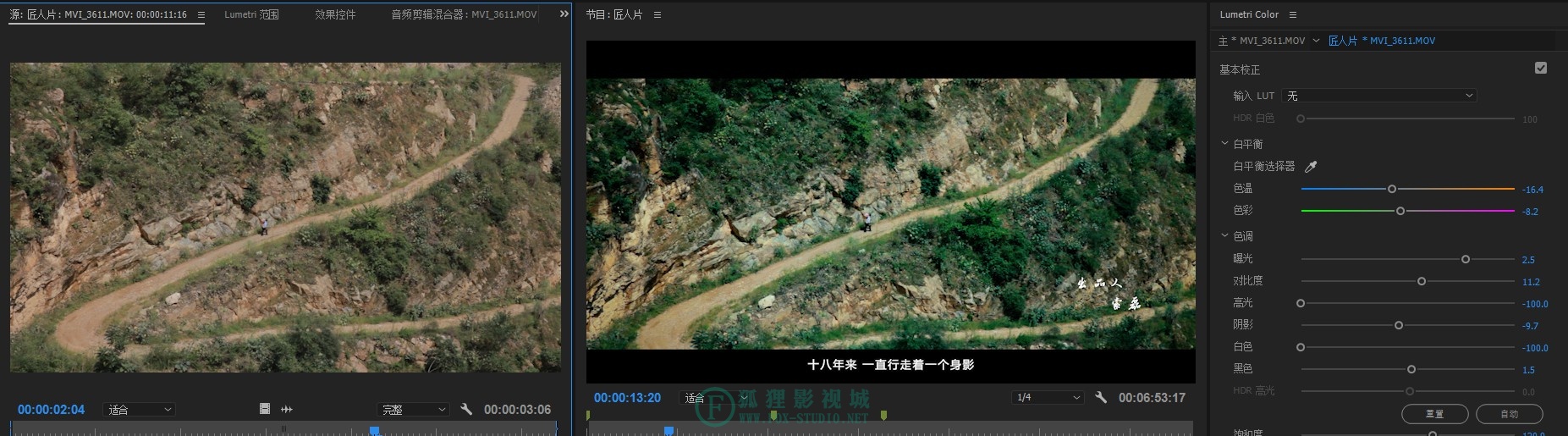1568x436 pixels.
Task: Switch to the 音频剪辑混合器 tab
Action: (x=464, y=14)
